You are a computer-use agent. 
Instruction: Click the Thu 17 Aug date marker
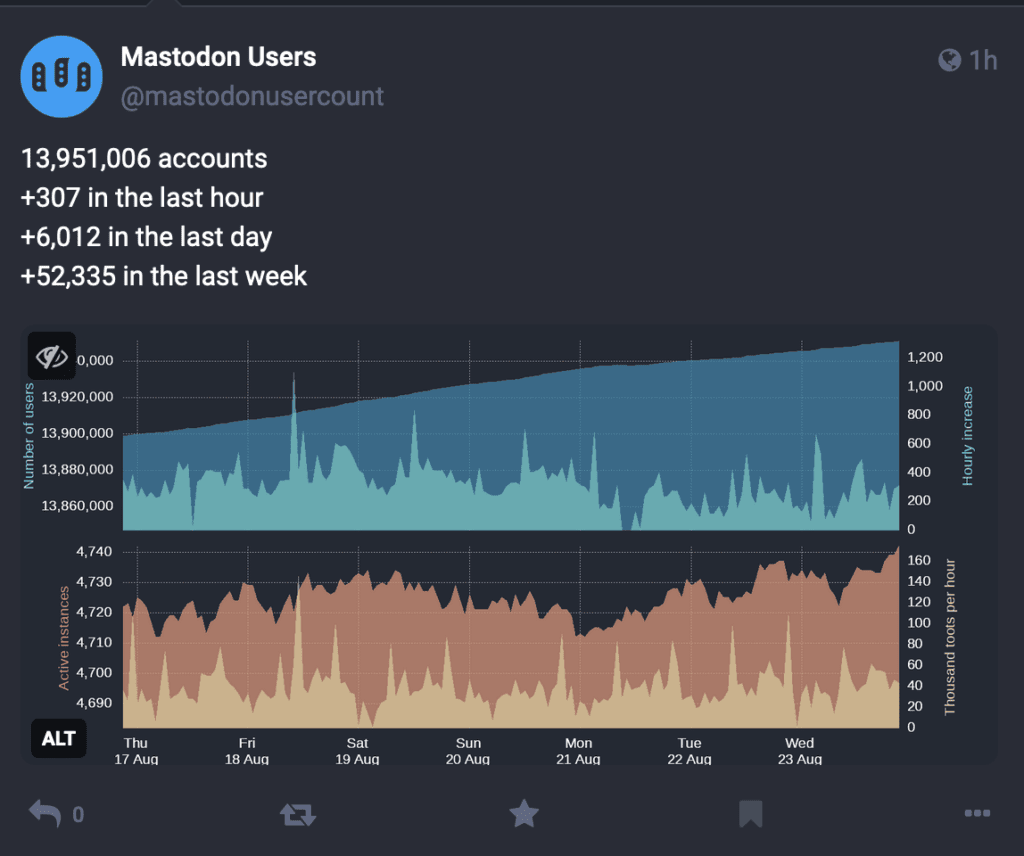pyautogui.click(x=136, y=751)
